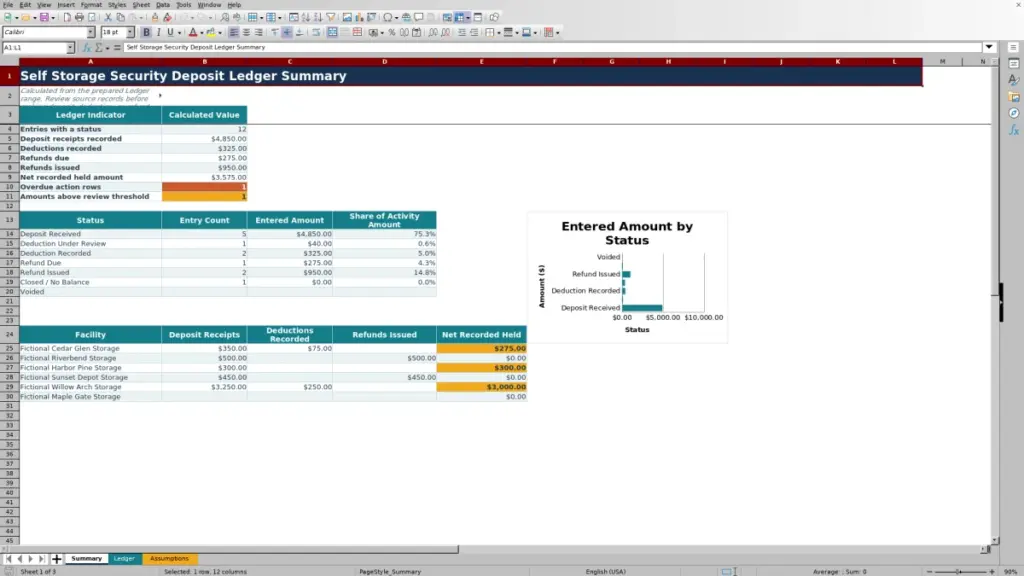Click the AutoFilter funnel icon
The image size is (1024, 576).
(331, 17)
